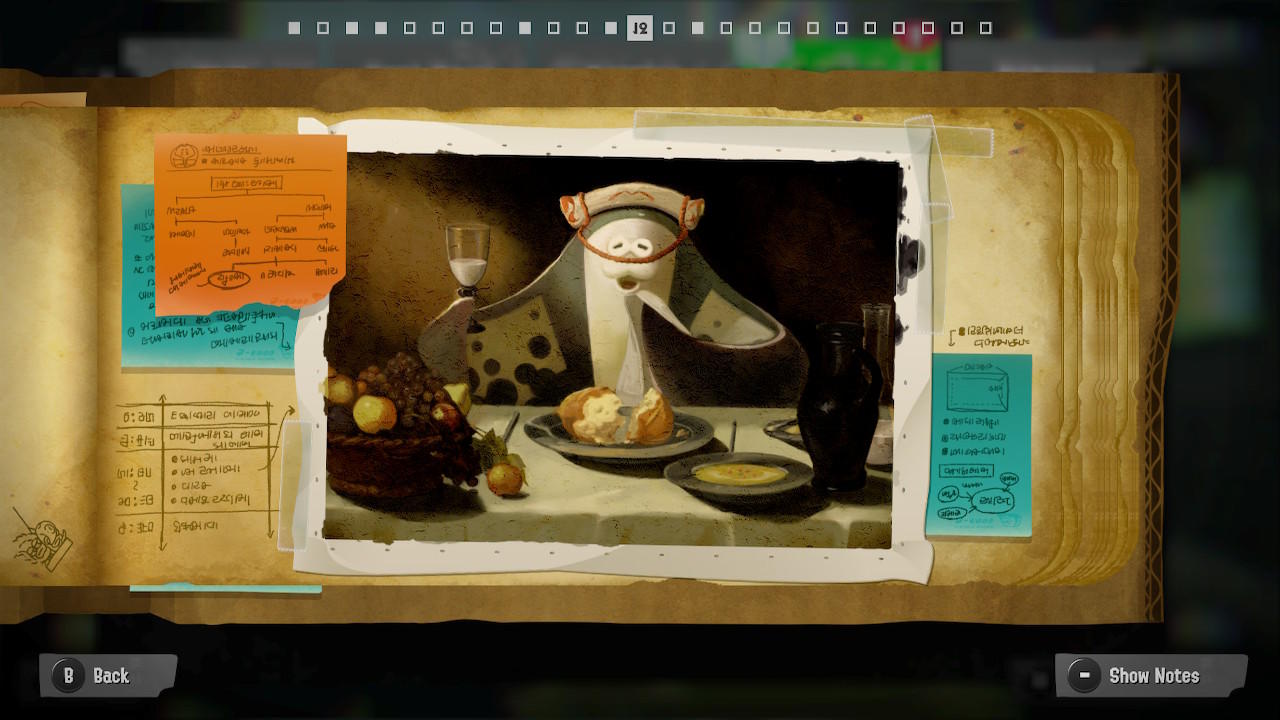The width and height of the screenshot is (1280, 720).
Task: Select the first page indicator square
Action: [294, 28]
